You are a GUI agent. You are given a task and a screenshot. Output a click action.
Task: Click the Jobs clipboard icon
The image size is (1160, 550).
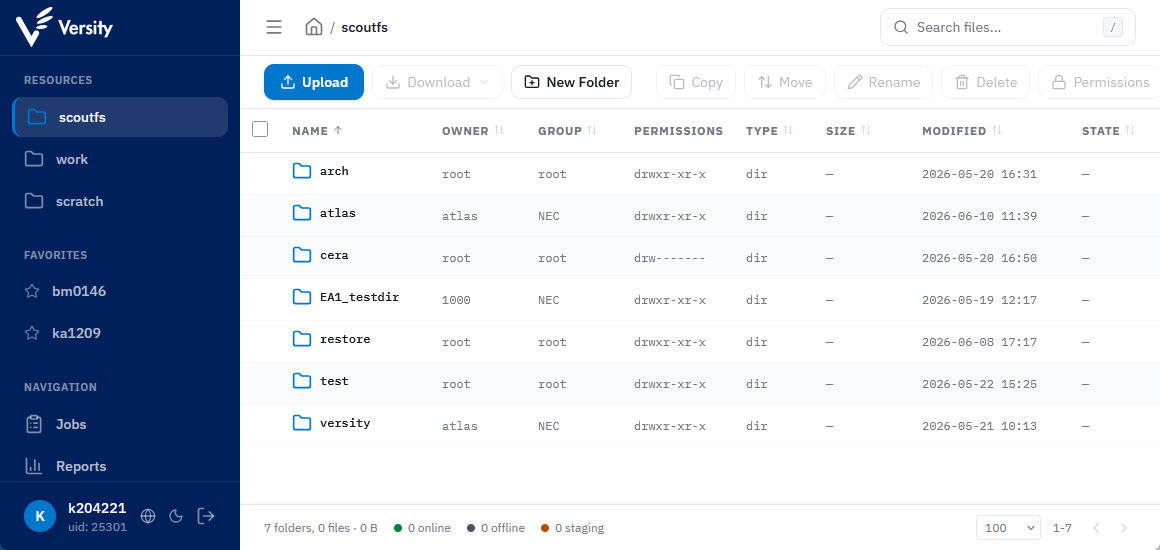pyautogui.click(x=33, y=424)
